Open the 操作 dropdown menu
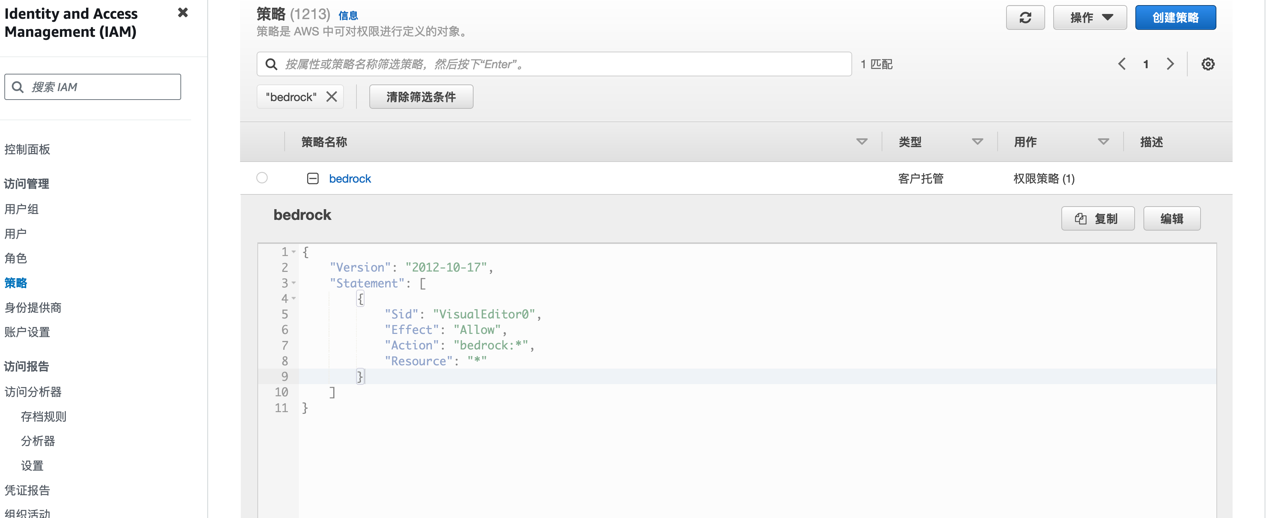This screenshot has width=1269, height=518. (x=1090, y=18)
